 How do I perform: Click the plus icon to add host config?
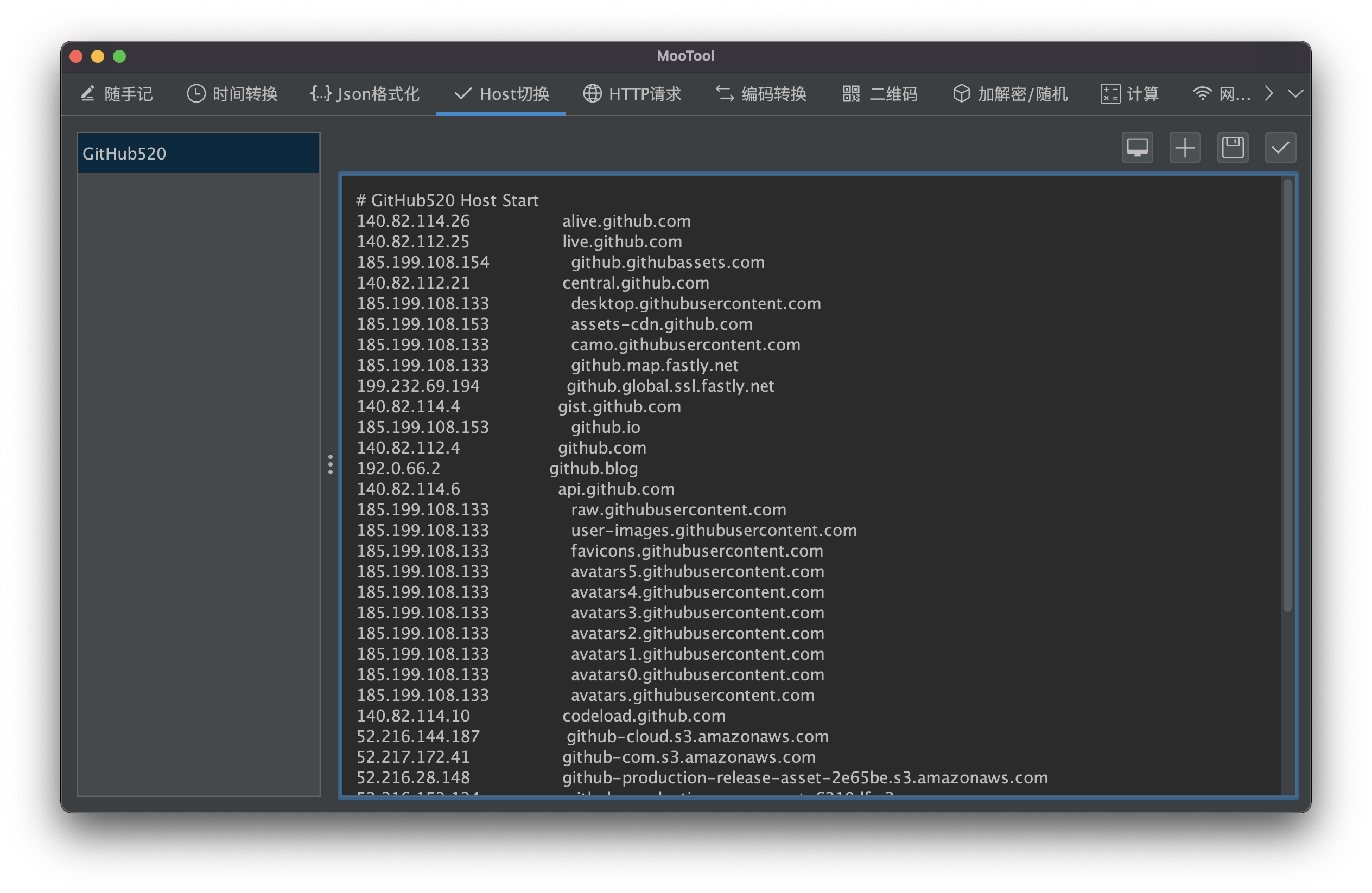pos(1185,148)
